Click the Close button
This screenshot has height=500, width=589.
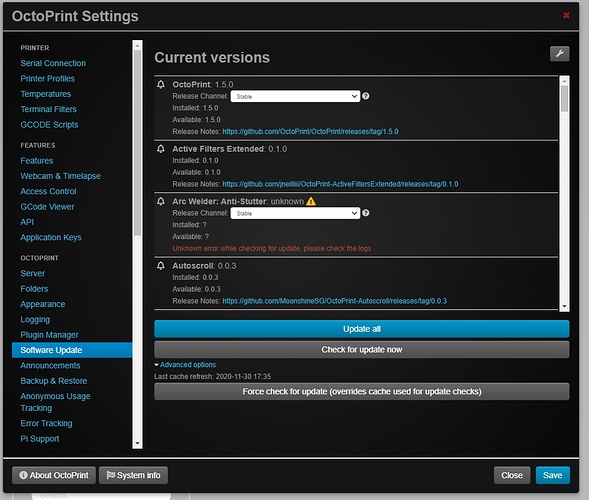pos(512,475)
